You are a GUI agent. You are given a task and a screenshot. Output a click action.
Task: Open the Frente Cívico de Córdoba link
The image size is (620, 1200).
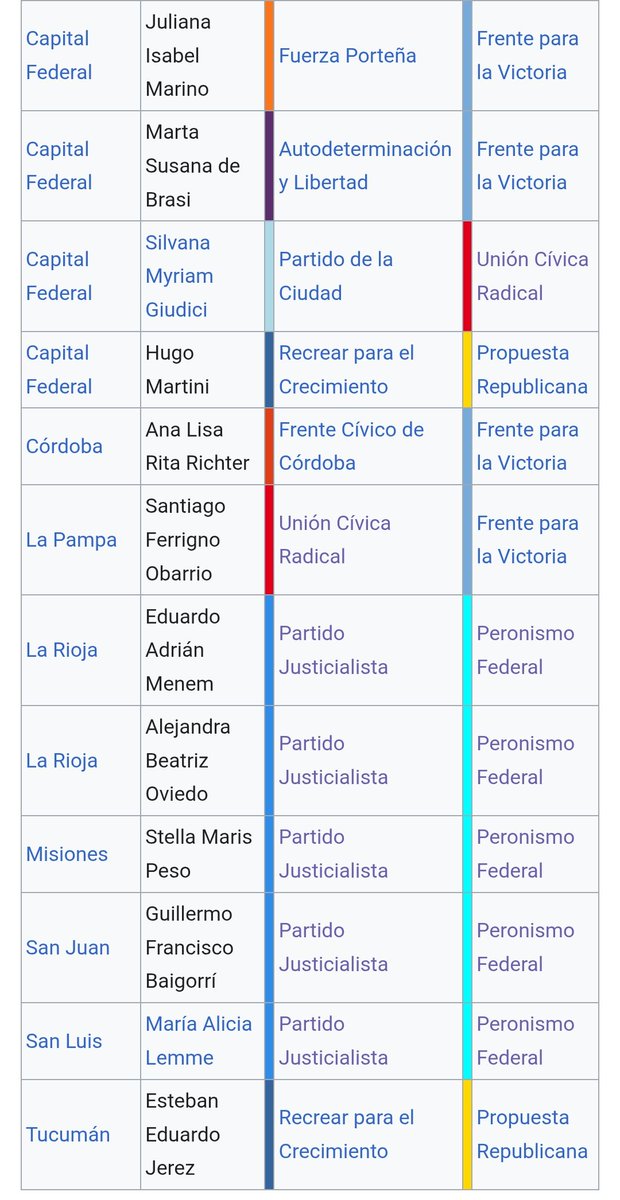(351, 446)
